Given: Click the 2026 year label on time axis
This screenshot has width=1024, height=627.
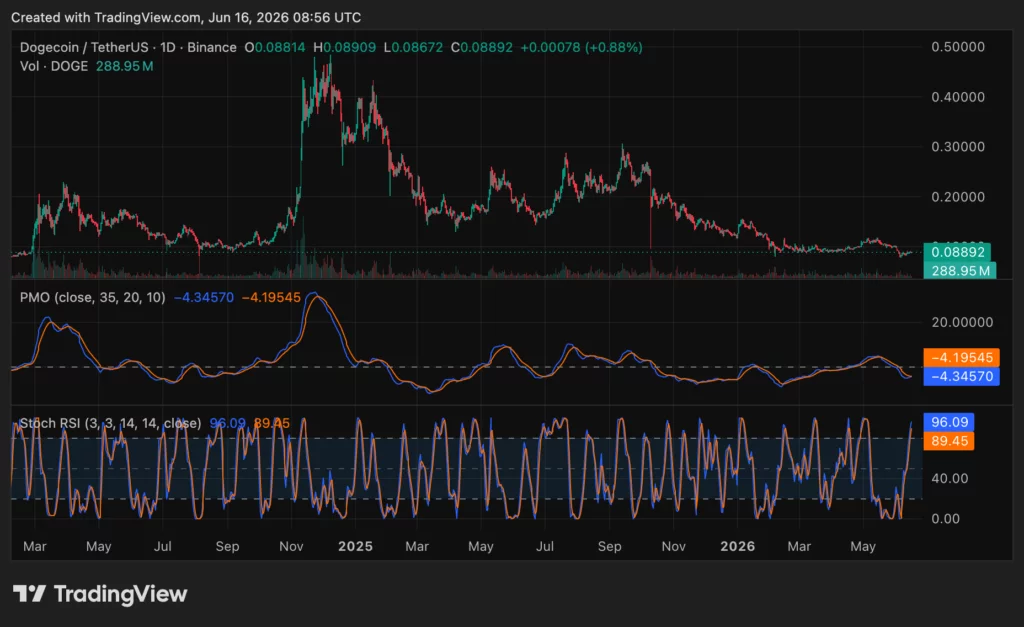Looking at the screenshot, I should (737, 546).
